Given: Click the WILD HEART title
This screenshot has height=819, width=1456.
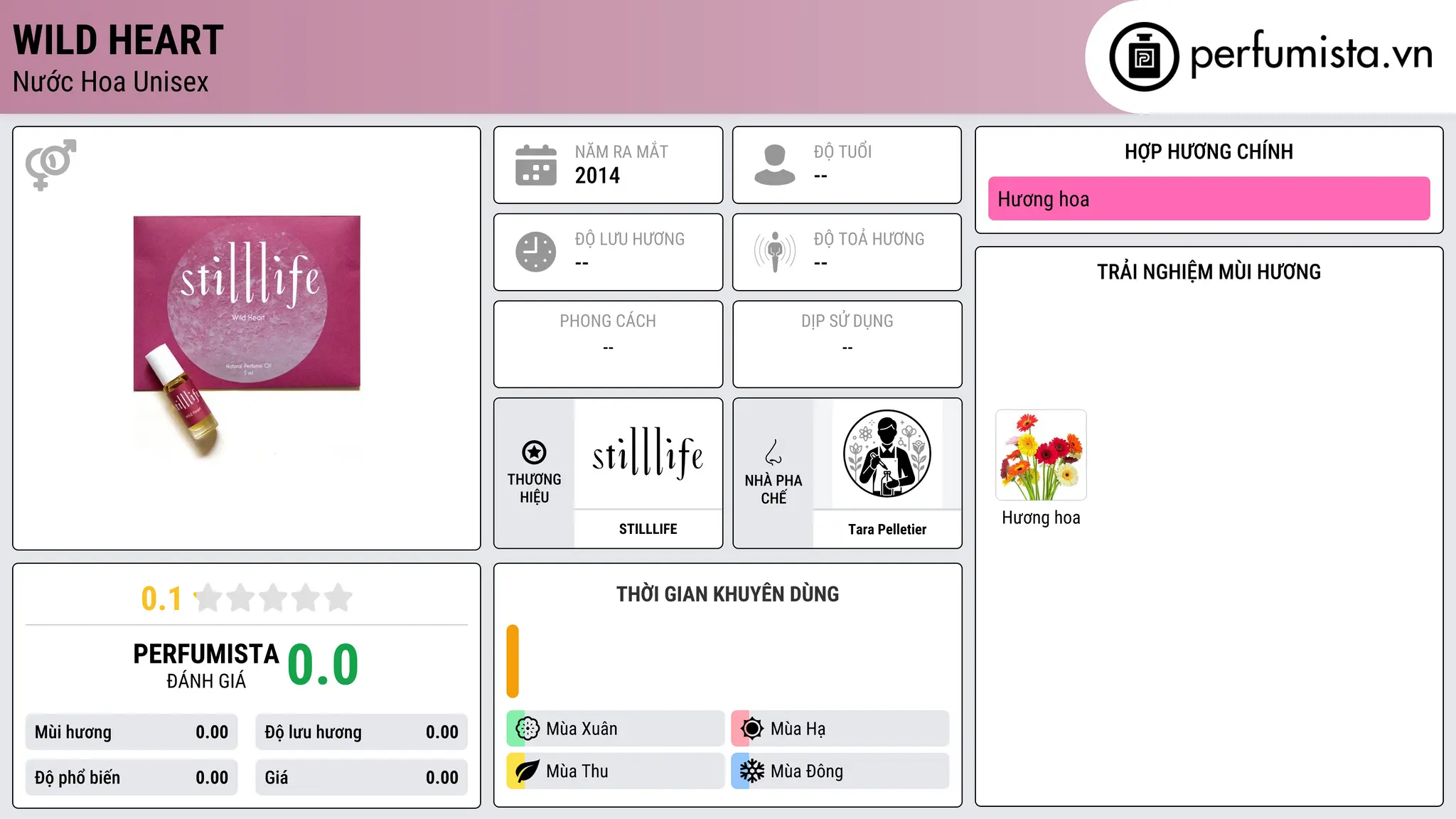Looking at the screenshot, I should (118, 40).
